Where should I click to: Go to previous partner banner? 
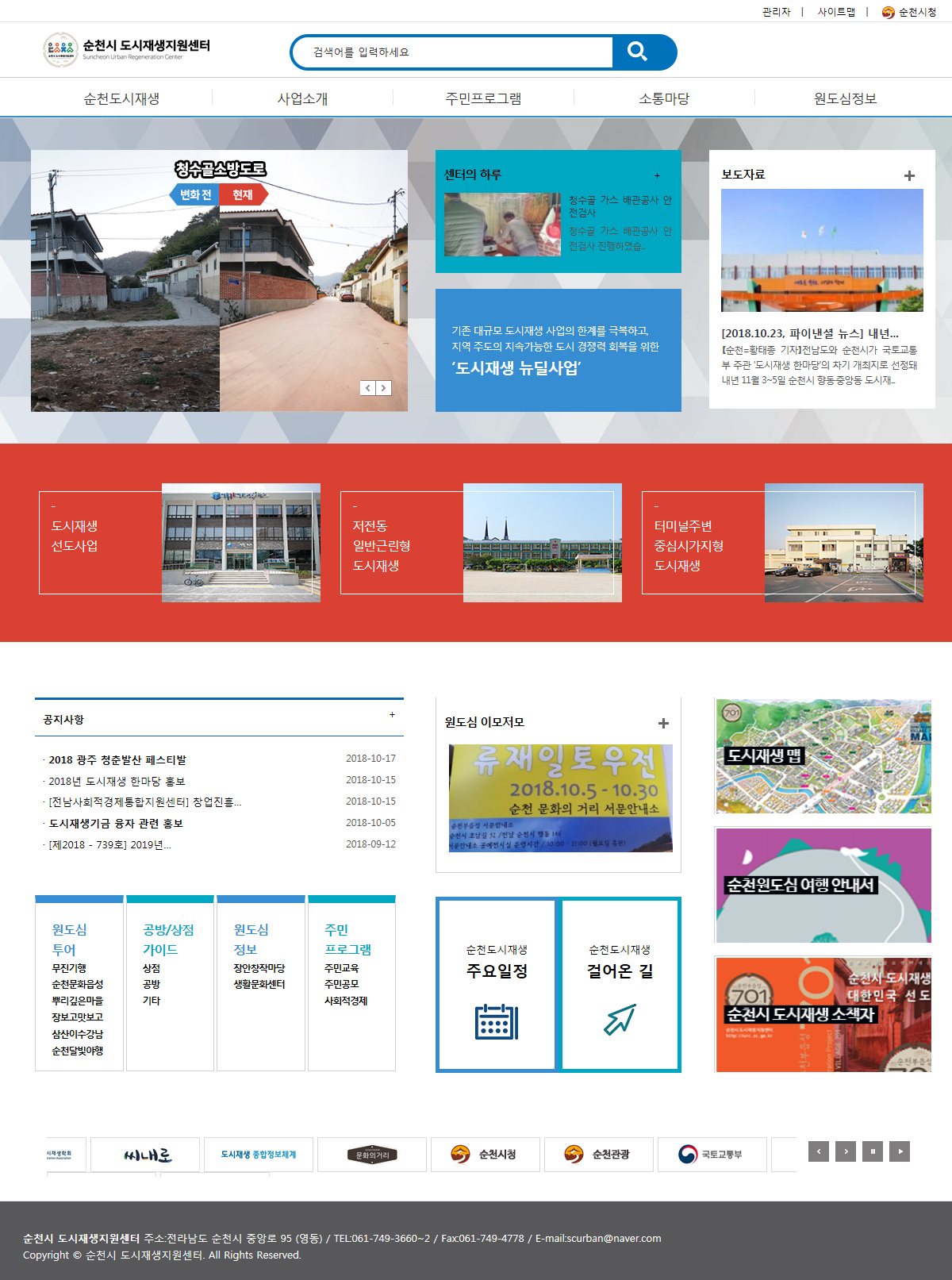(x=819, y=1151)
